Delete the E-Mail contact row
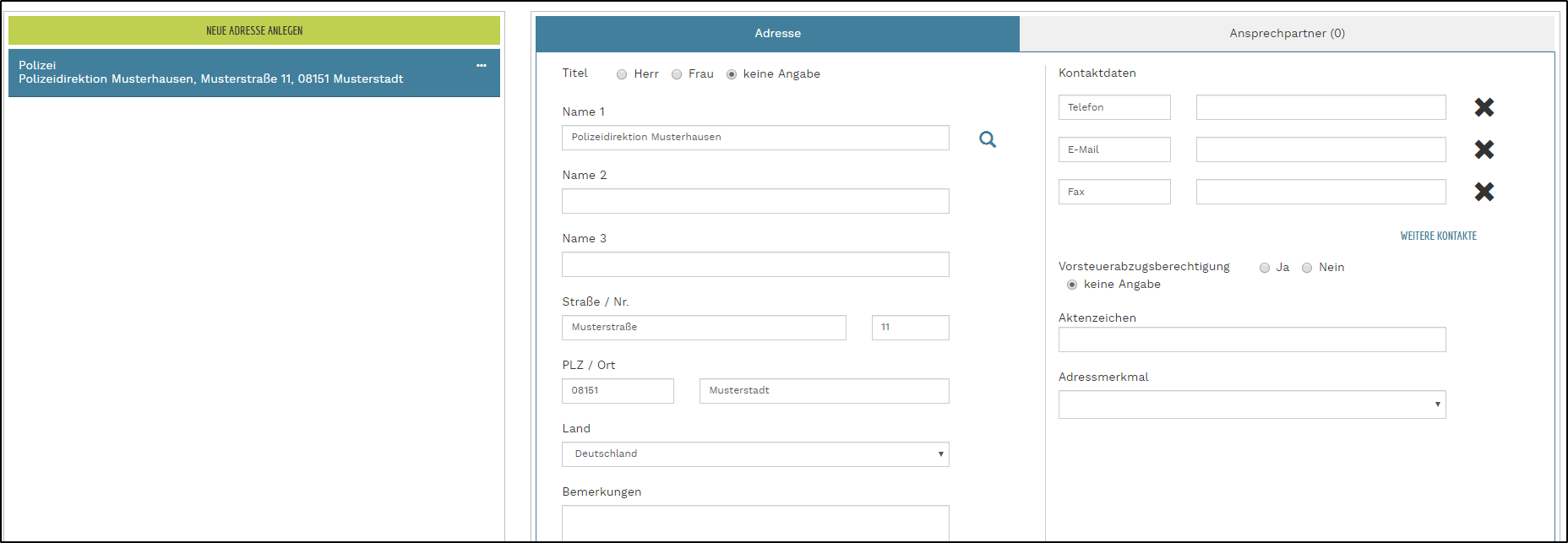Viewport: 1568px width, 543px height. (x=1484, y=149)
